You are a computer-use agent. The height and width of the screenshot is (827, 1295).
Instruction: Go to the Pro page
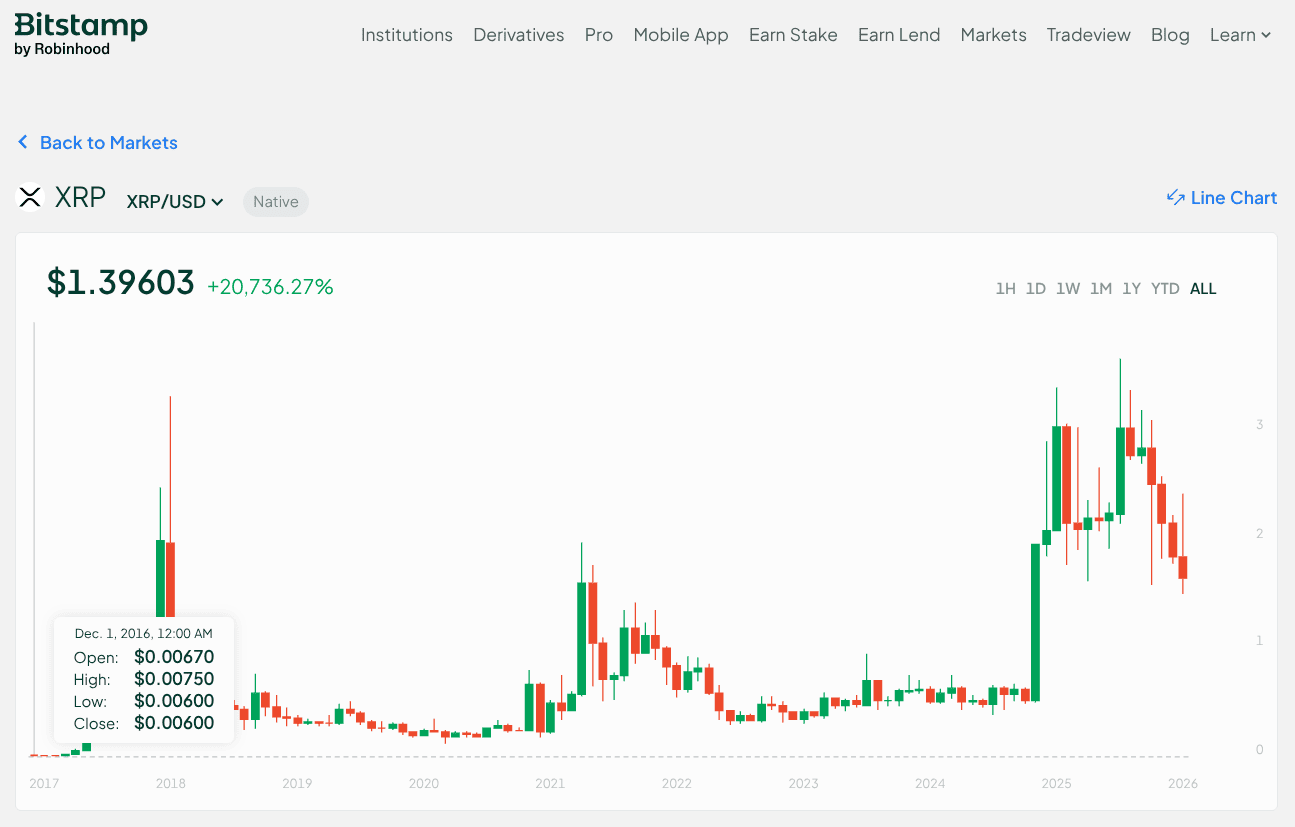(x=599, y=35)
